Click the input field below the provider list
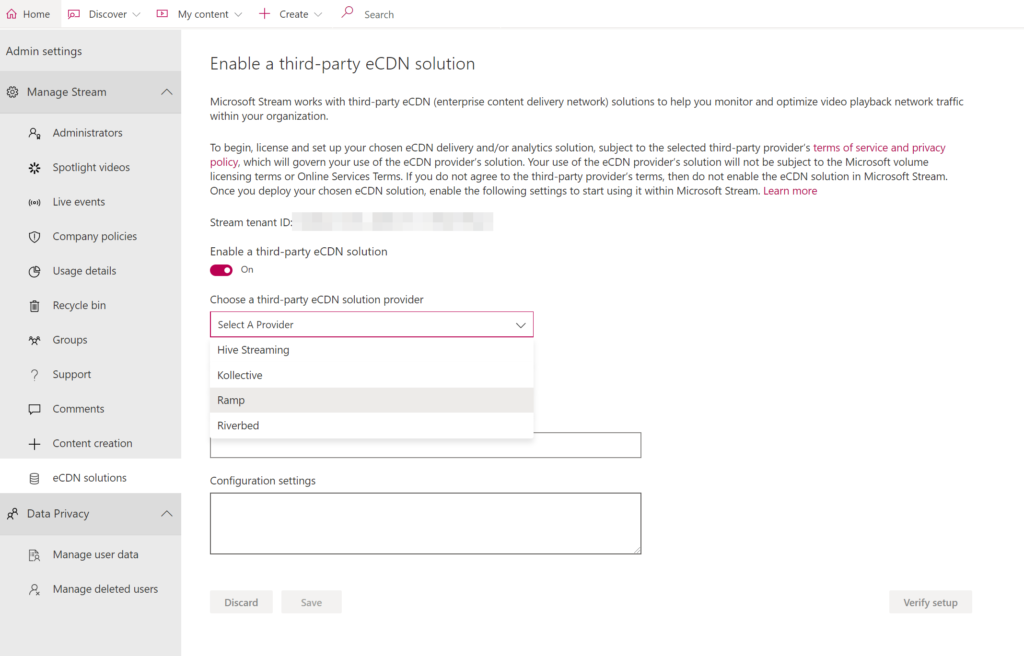Screen dimensions: 1024x656 coord(426,446)
